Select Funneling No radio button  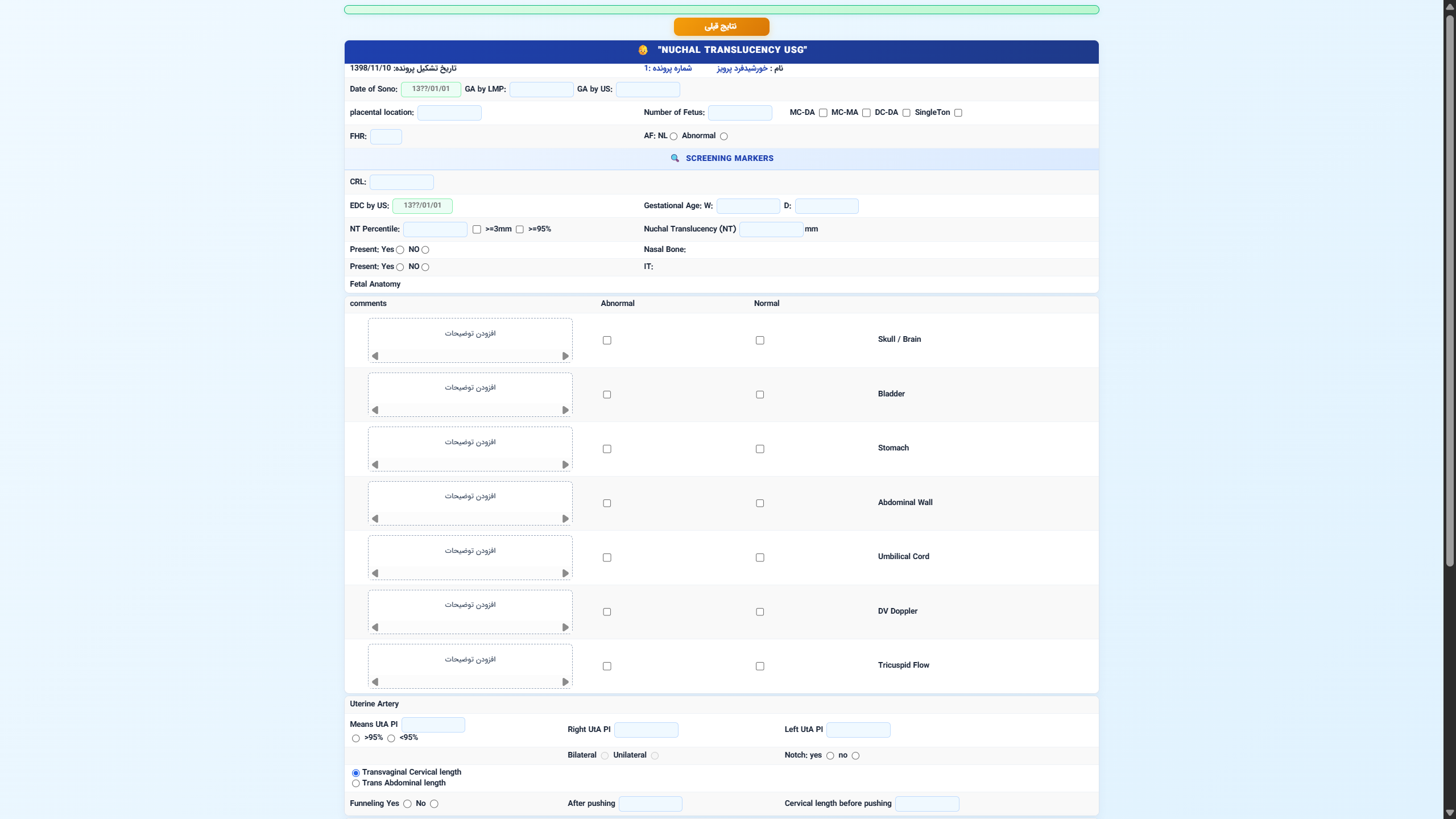click(435, 804)
